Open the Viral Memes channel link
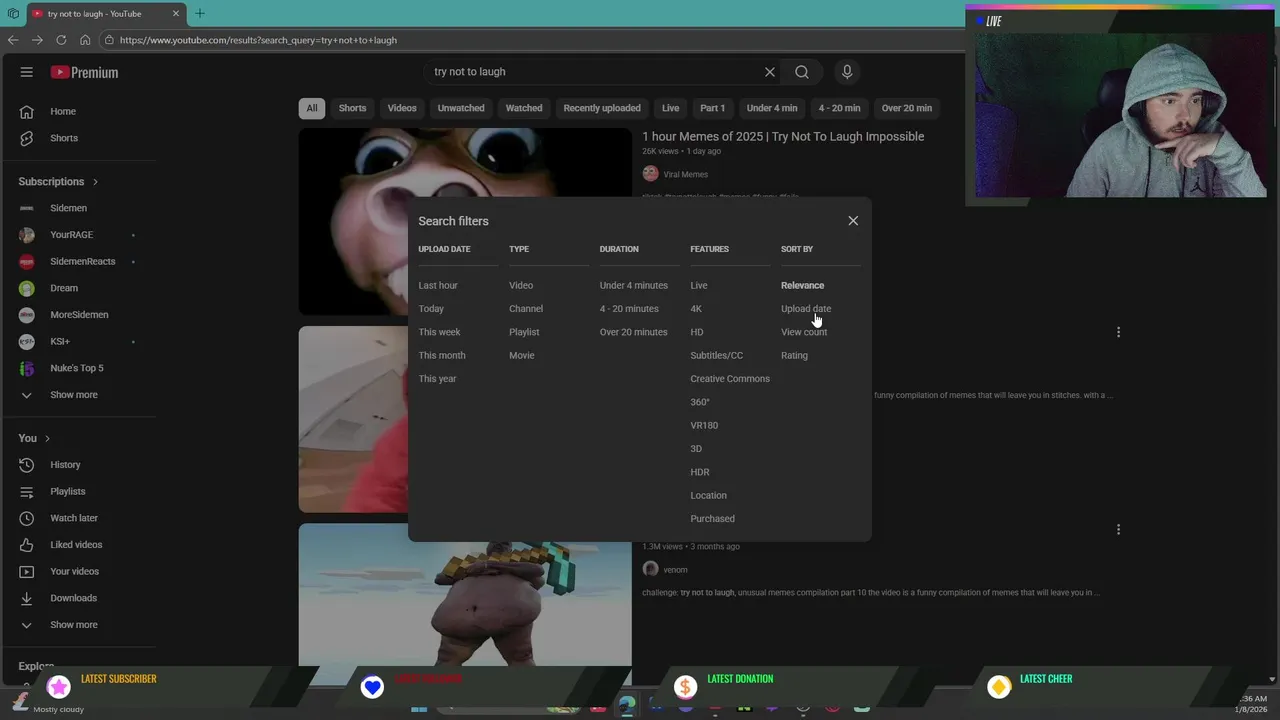Viewport: 1280px width, 720px height. [685, 175]
